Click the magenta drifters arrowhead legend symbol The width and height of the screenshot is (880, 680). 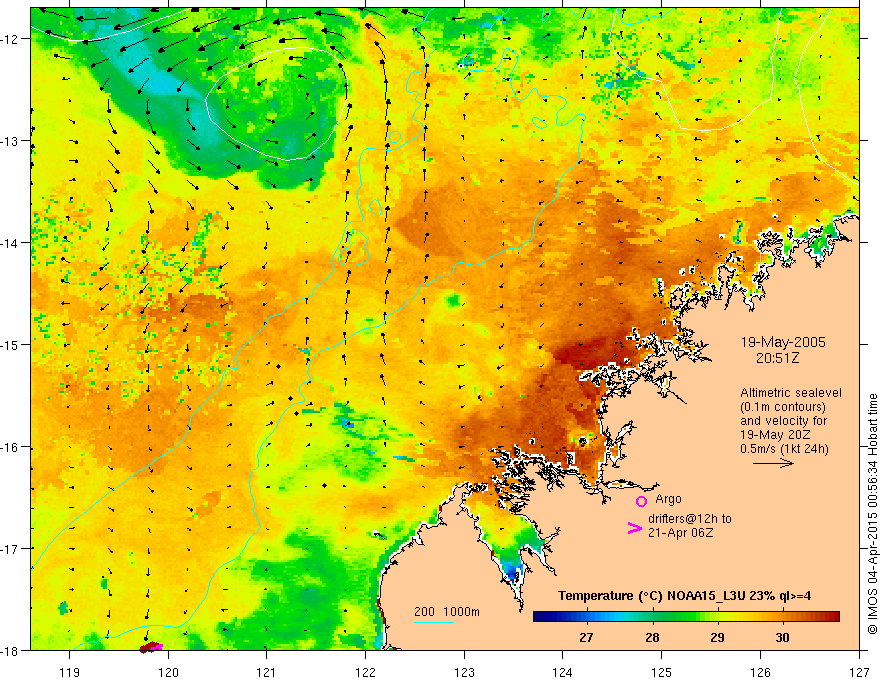click(x=635, y=527)
